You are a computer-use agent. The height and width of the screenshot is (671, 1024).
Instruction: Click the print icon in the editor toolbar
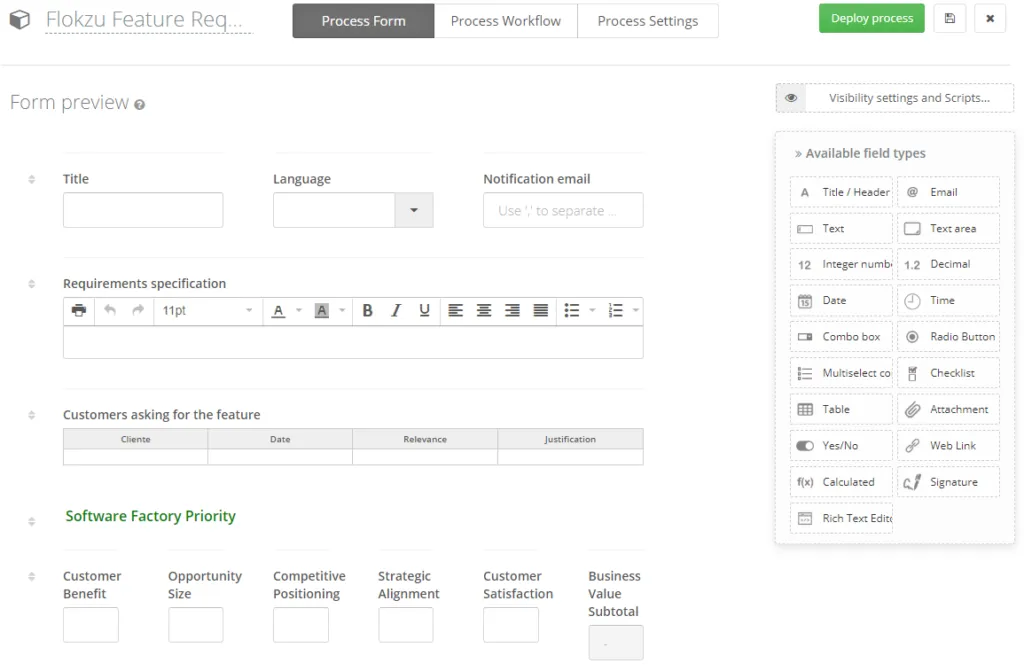(x=78, y=310)
